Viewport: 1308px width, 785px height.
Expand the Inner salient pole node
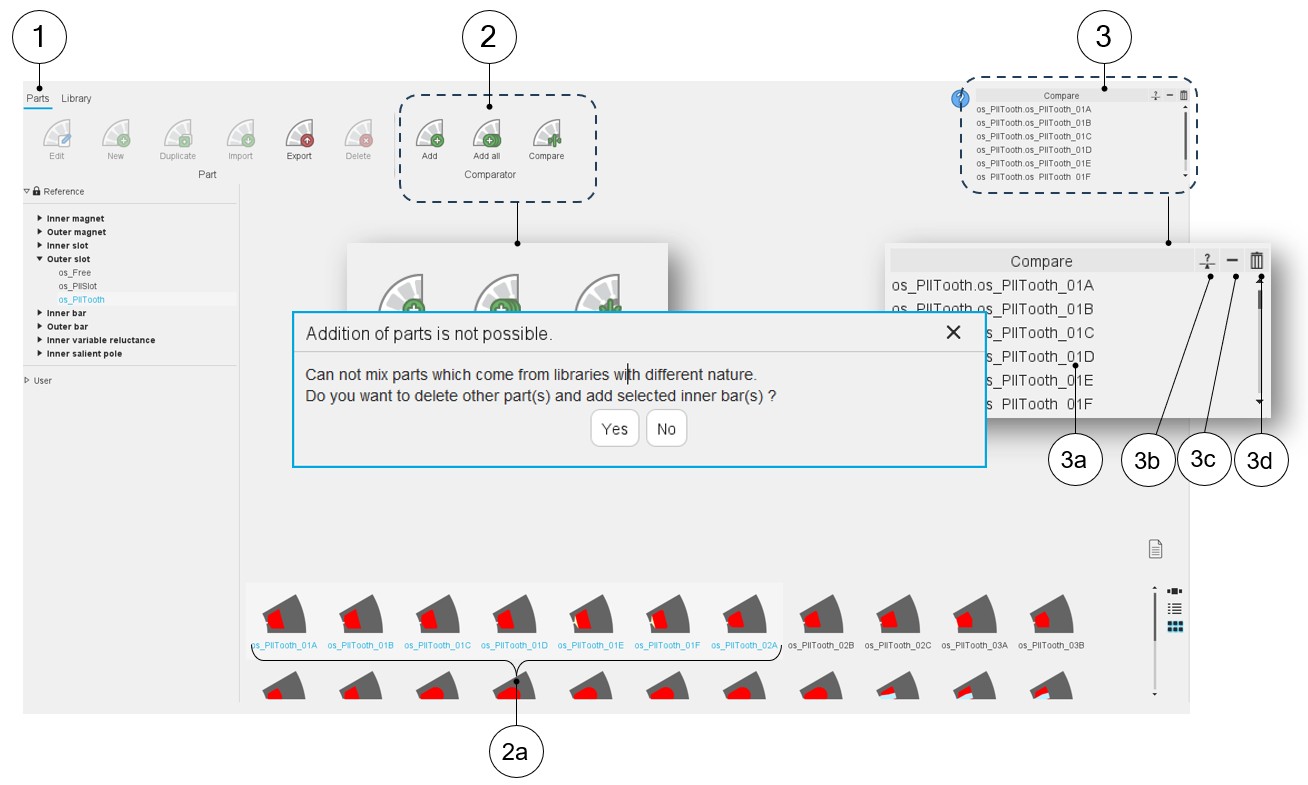[x=40, y=353]
